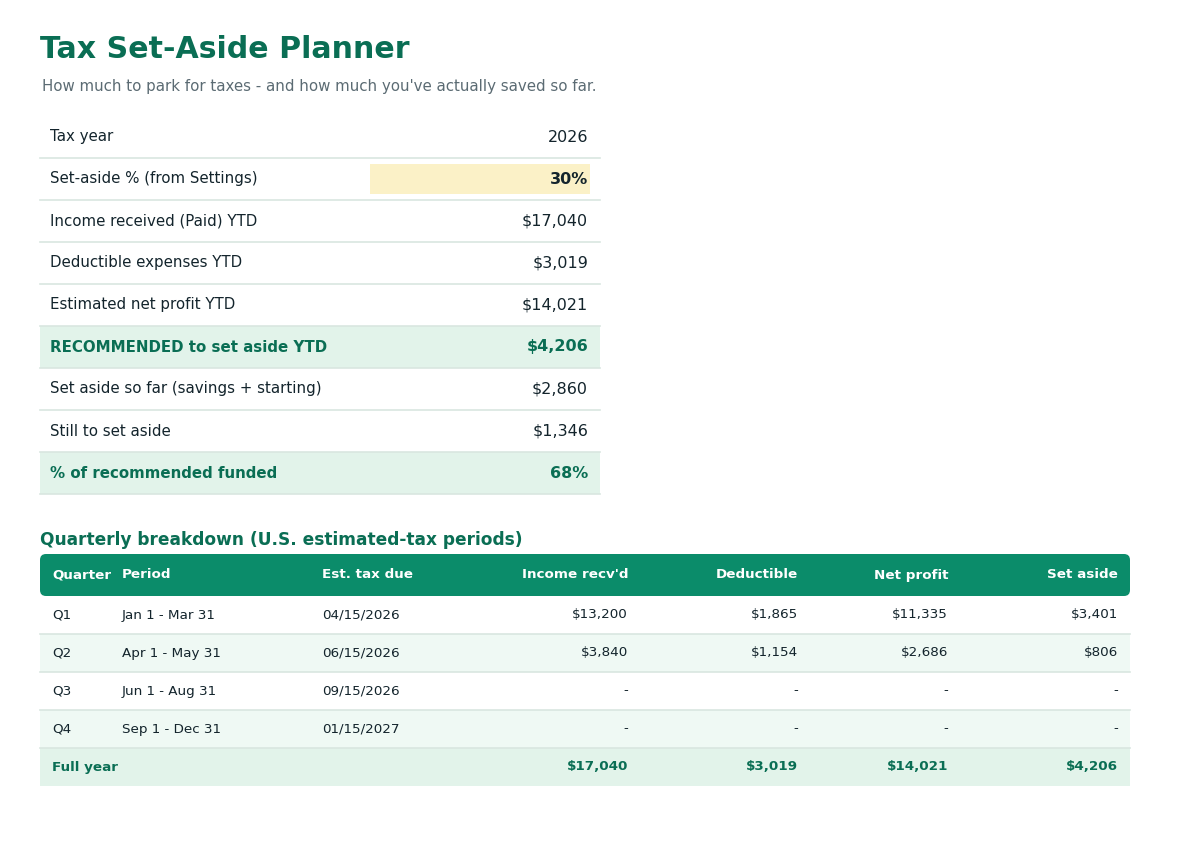1190x860 pixels.
Task: Select Q1 deductible value $1,865
Action: (773, 614)
